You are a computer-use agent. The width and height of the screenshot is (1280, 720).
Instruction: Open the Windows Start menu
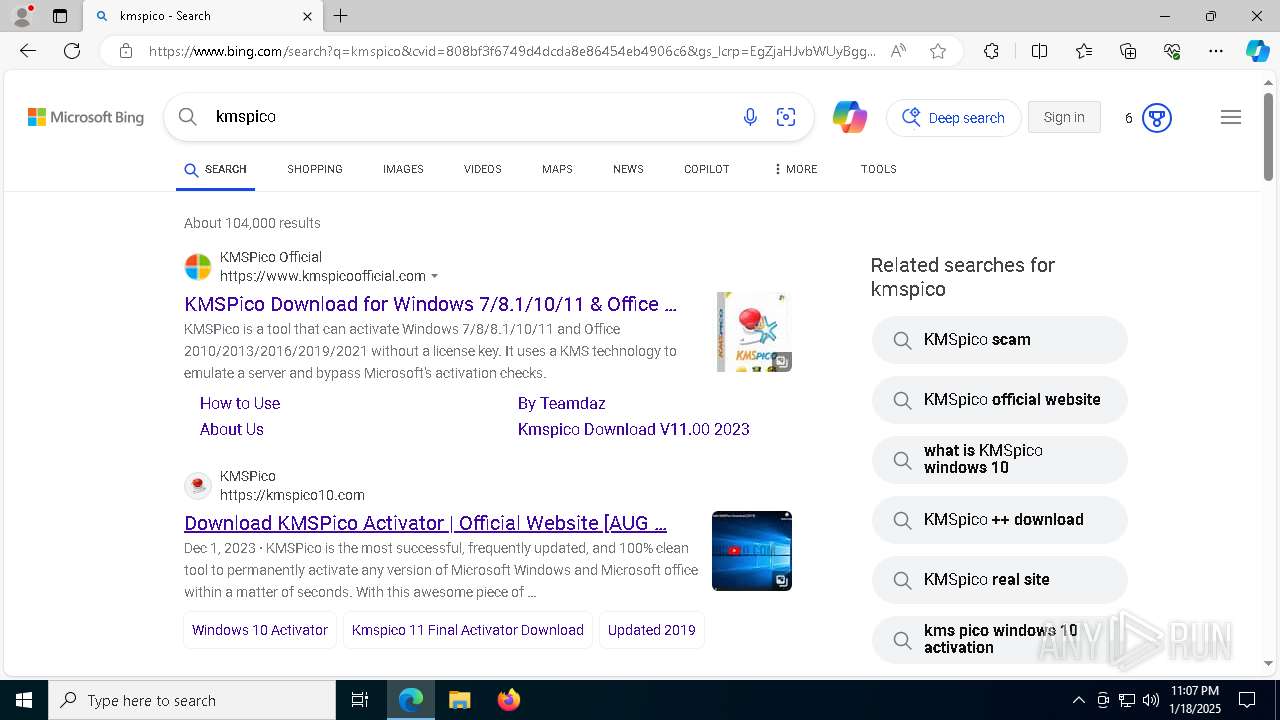pos(24,700)
